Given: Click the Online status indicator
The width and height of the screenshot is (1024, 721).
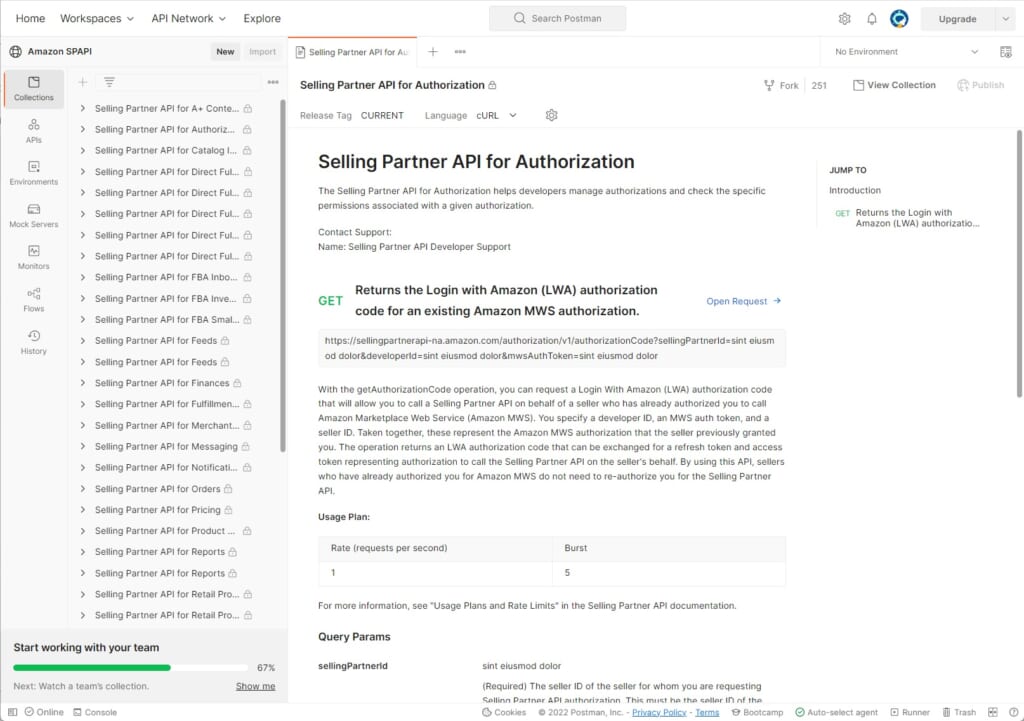Looking at the screenshot, I should tap(44, 712).
